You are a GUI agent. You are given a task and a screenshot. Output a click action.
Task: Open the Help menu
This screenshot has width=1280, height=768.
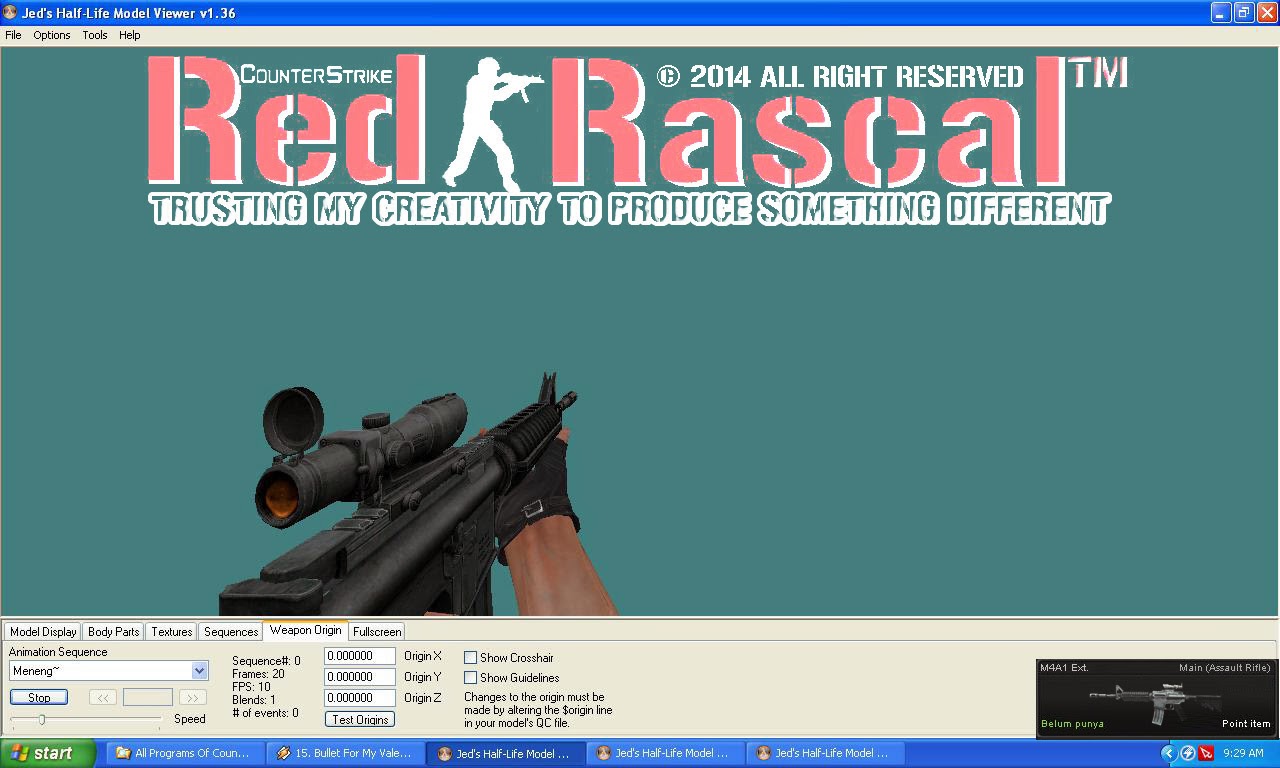[x=130, y=35]
